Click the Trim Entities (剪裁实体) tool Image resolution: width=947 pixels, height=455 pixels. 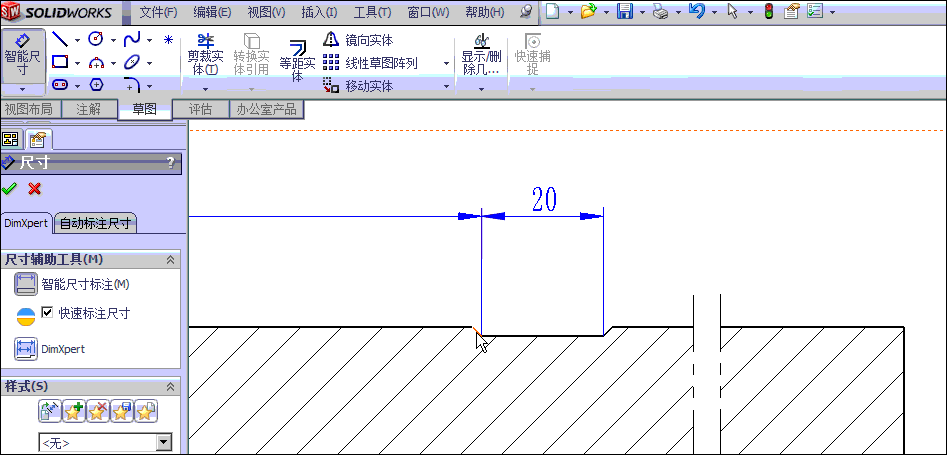pos(205,54)
